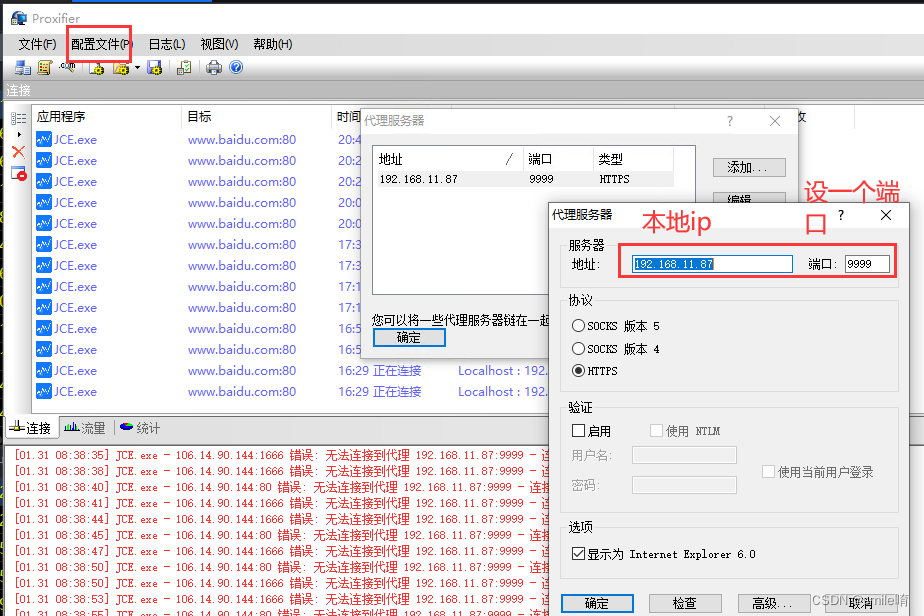
Task: Click the ? help button of the front 代理服务器 dialog
Action: click(x=841, y=215)
